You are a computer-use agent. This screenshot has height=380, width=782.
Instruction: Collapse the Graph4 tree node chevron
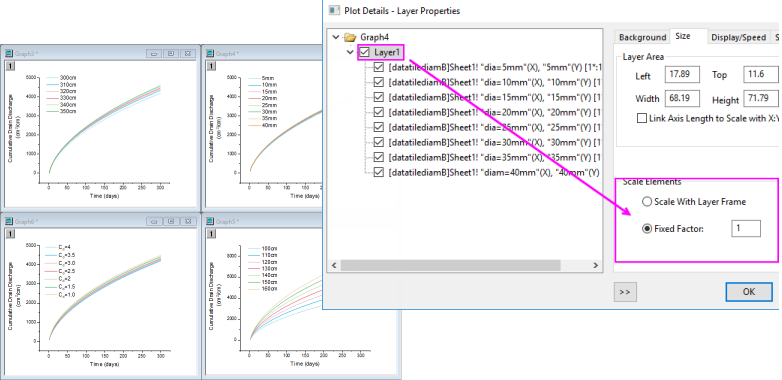coord(336,37)
